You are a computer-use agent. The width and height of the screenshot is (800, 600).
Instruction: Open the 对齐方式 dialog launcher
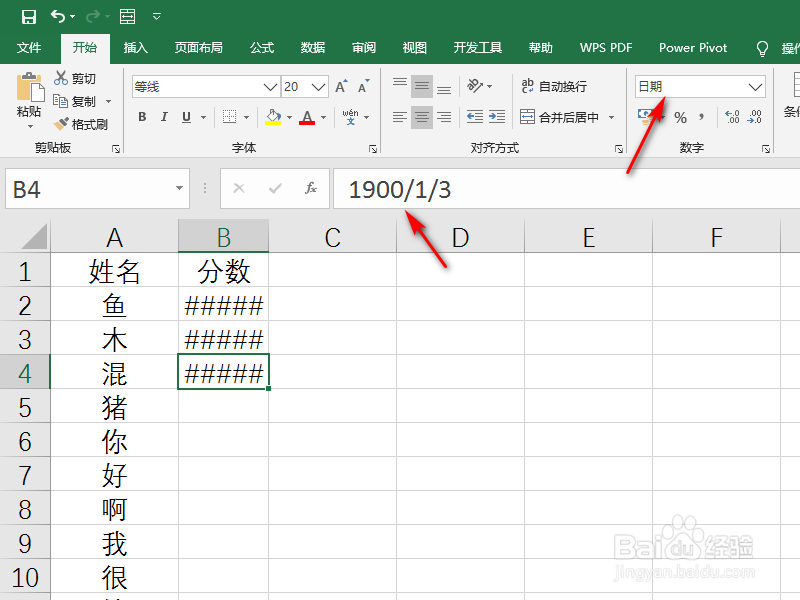[619, 148]
